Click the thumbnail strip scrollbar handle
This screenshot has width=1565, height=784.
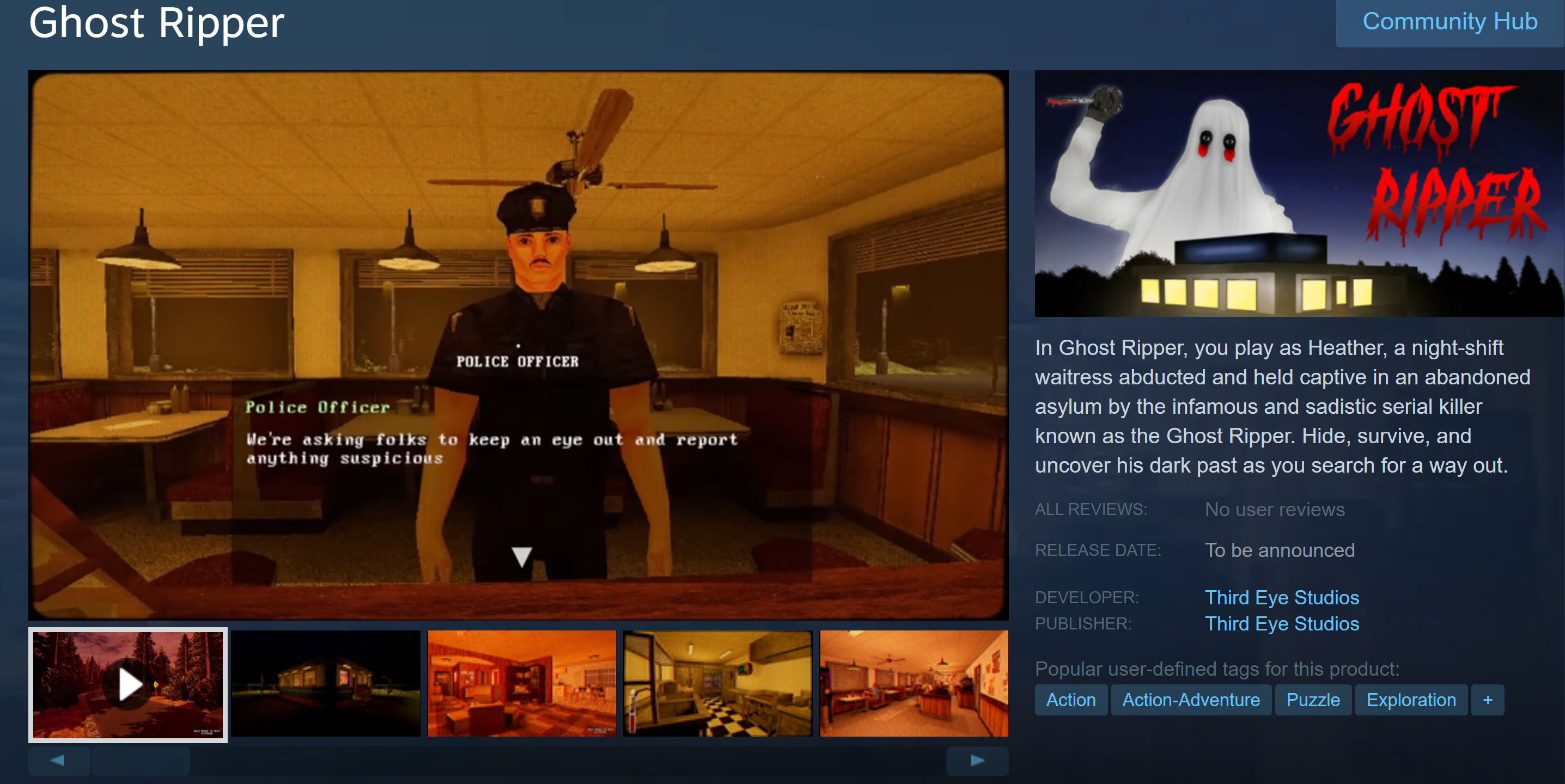point(141,760)
